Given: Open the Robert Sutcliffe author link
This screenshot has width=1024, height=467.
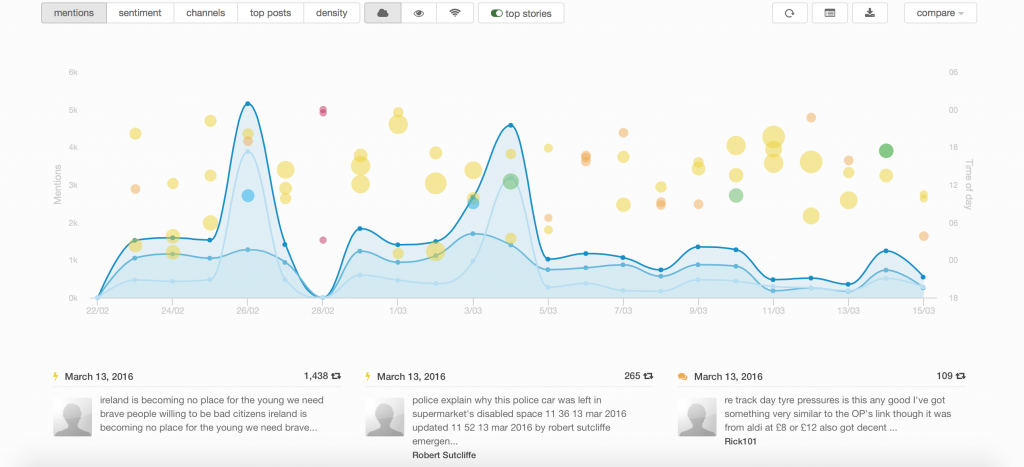Looking at the screenshot, I should click(x=446, y=454).
